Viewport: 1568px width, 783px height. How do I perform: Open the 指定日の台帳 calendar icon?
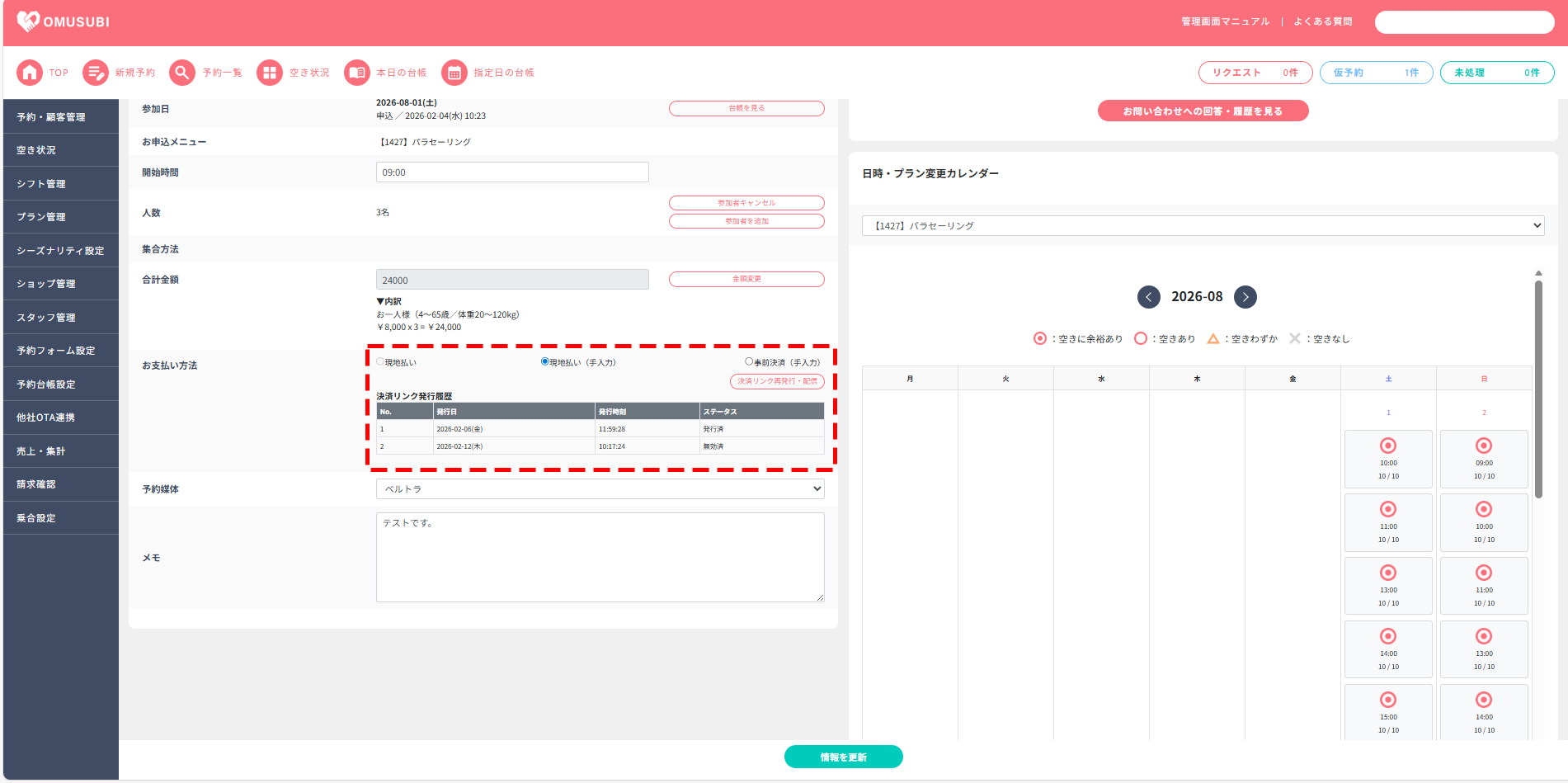coord(454,73)
